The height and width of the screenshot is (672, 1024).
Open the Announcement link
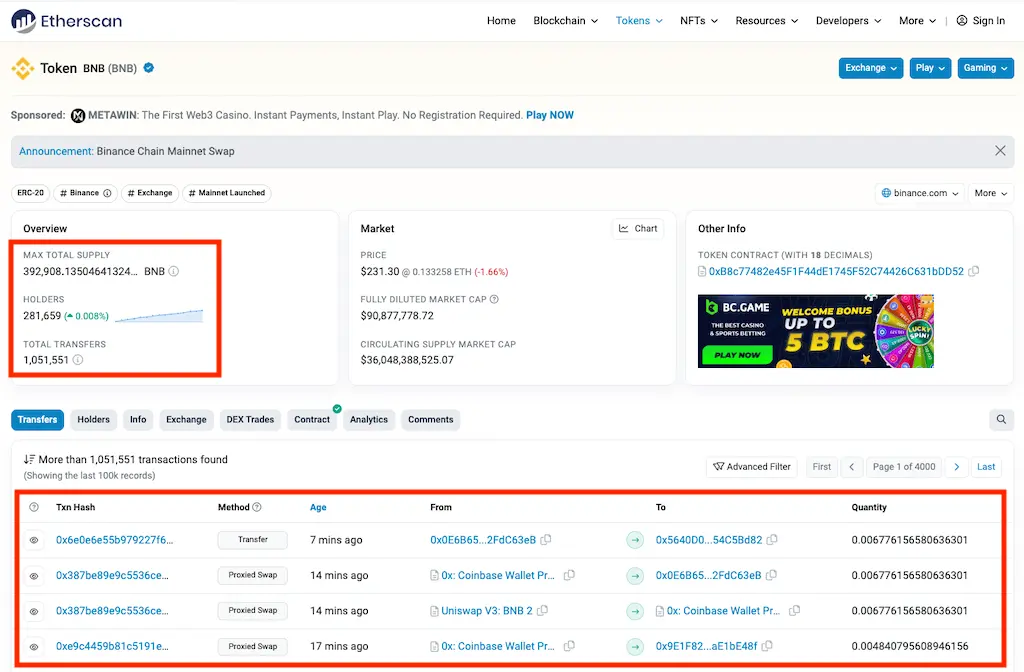point(56,151)
